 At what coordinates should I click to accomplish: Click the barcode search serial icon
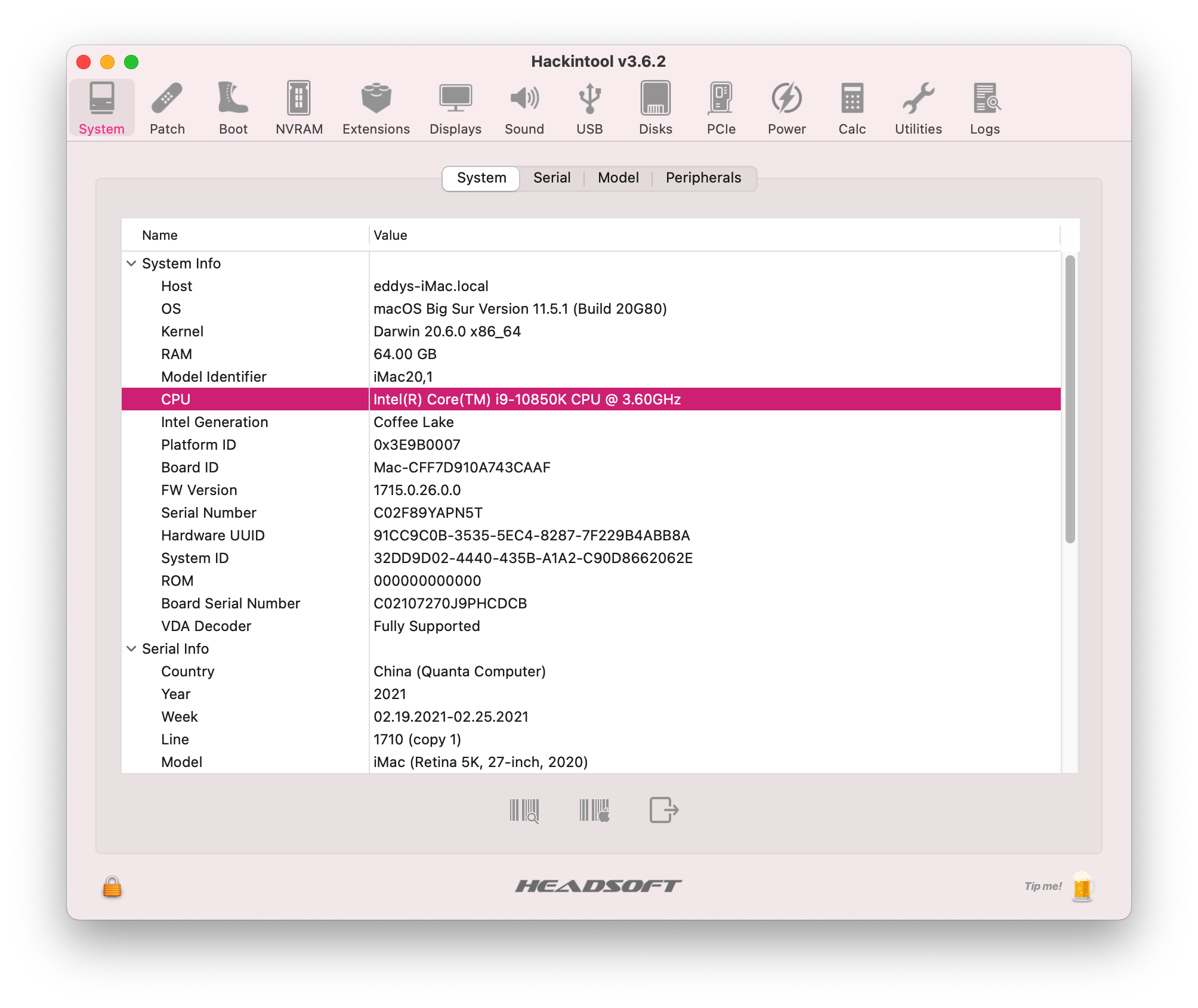click(524, 811)
